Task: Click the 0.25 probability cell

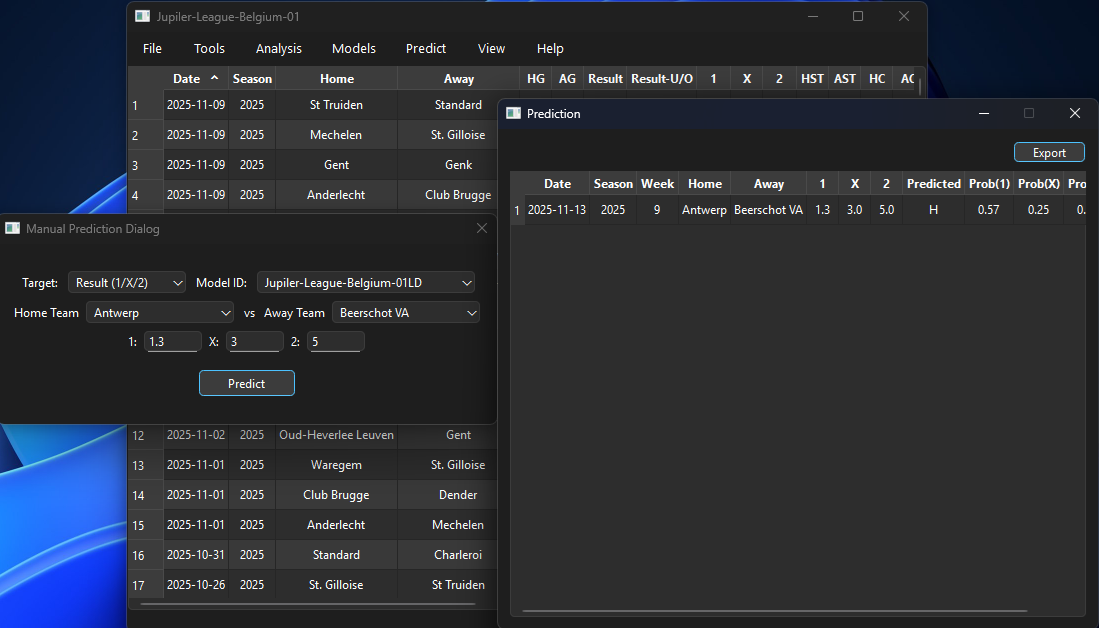Action: [x=1039, y=210]
